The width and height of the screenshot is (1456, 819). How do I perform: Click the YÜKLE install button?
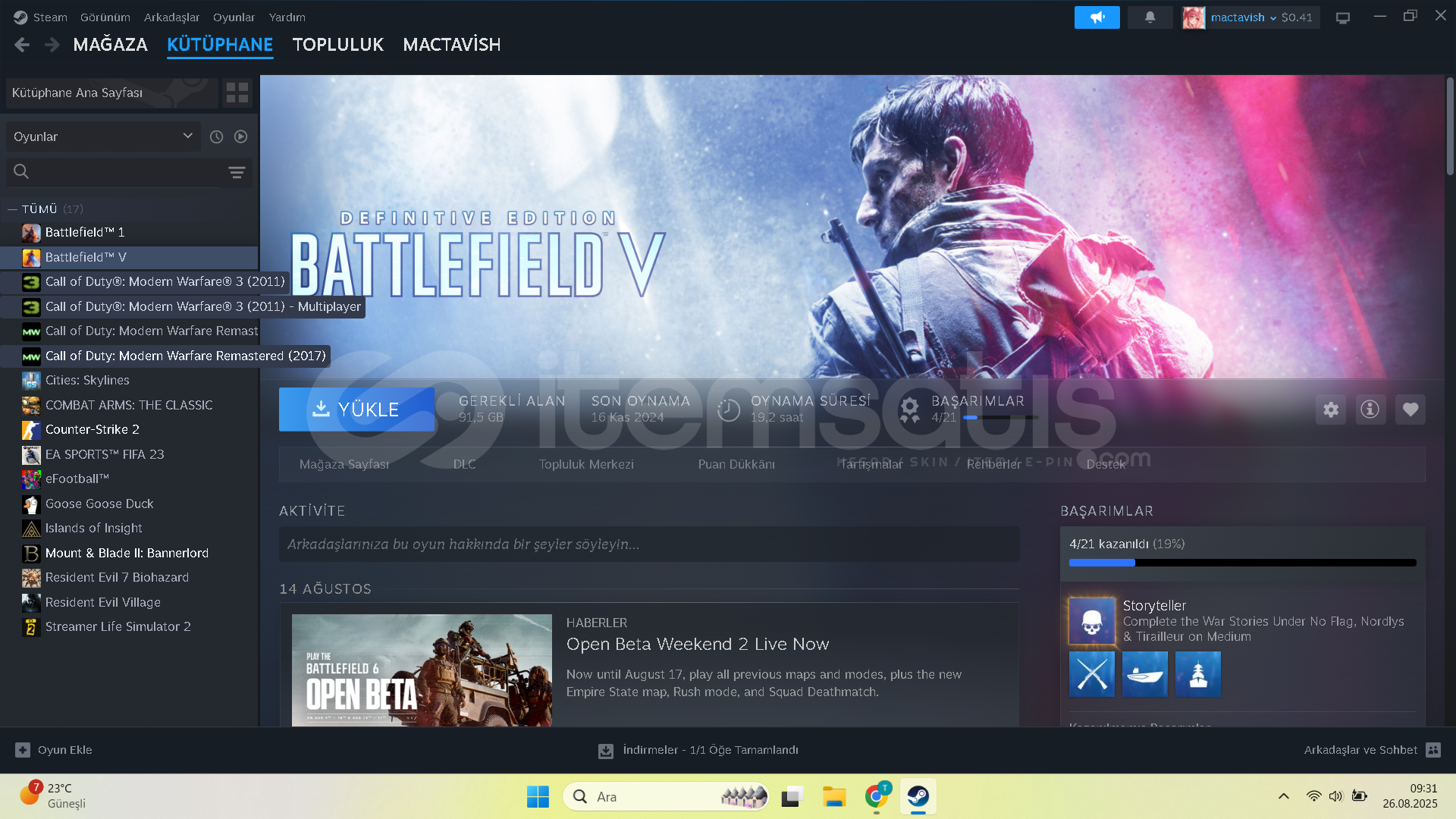pos(356,409)
